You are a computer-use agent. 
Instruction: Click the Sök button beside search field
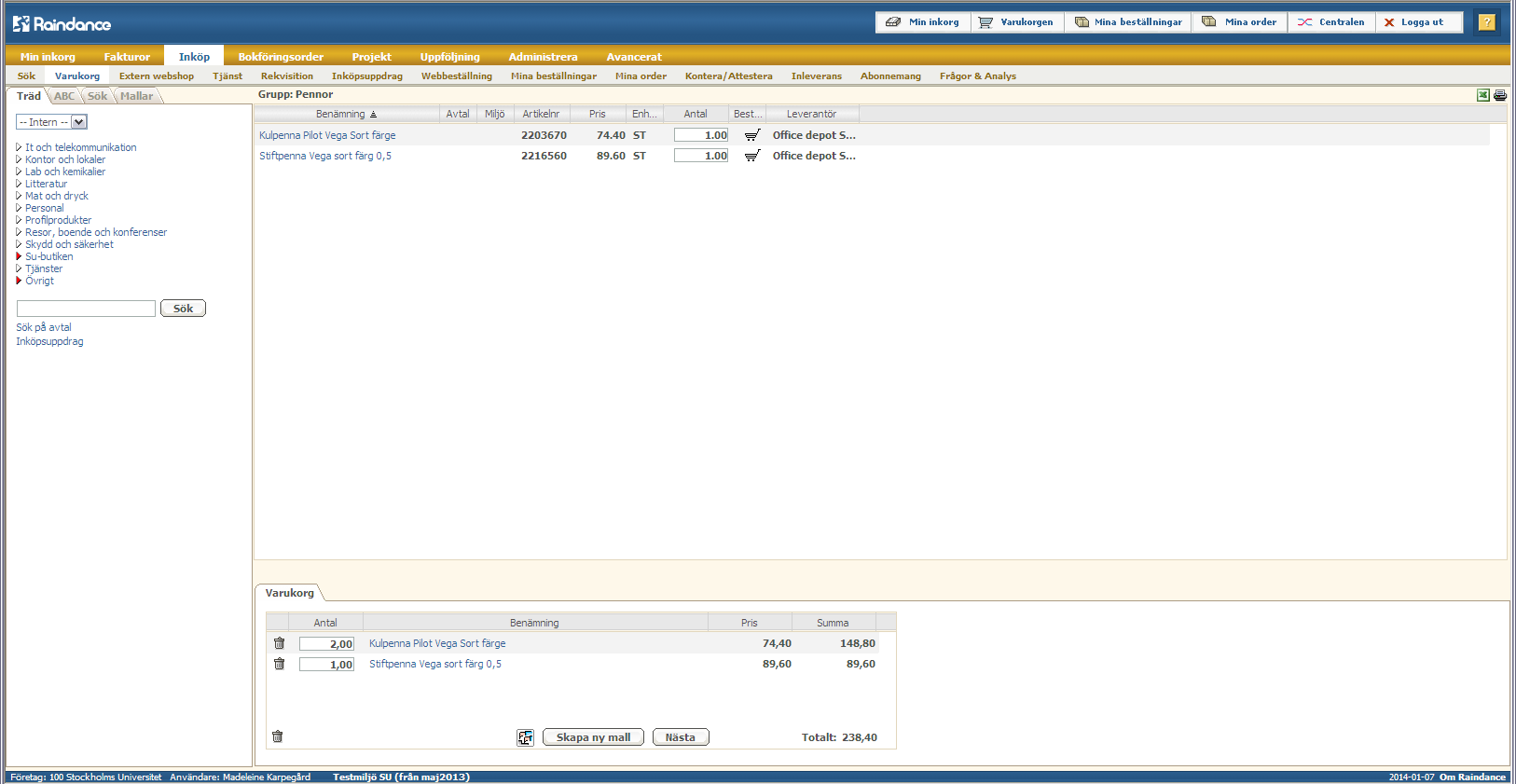click(183, 309)
